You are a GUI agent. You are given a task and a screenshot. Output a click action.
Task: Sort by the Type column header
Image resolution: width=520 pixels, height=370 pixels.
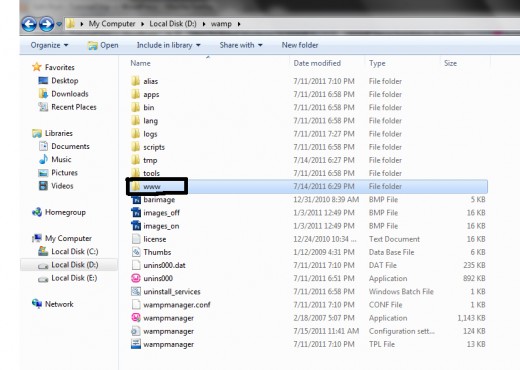(x=377, y=63)
